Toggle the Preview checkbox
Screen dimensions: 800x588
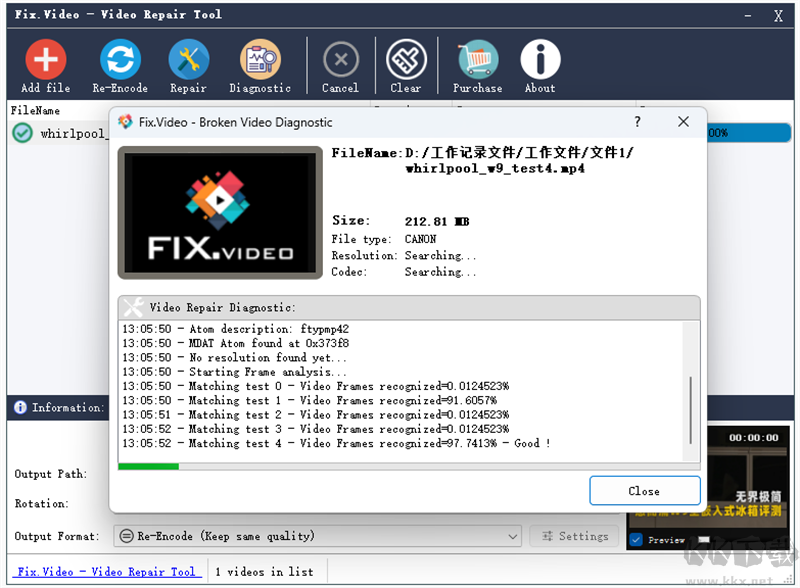(x=635, y=540)
